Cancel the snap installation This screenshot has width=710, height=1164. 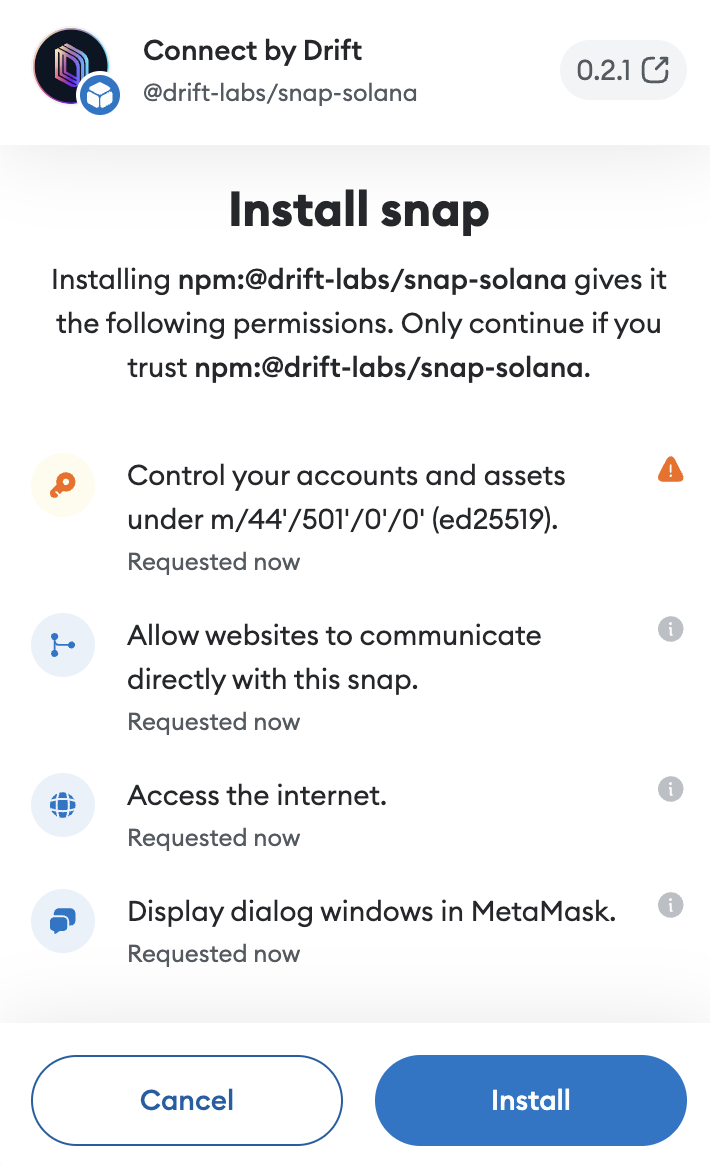click(x=187, y=1100)
